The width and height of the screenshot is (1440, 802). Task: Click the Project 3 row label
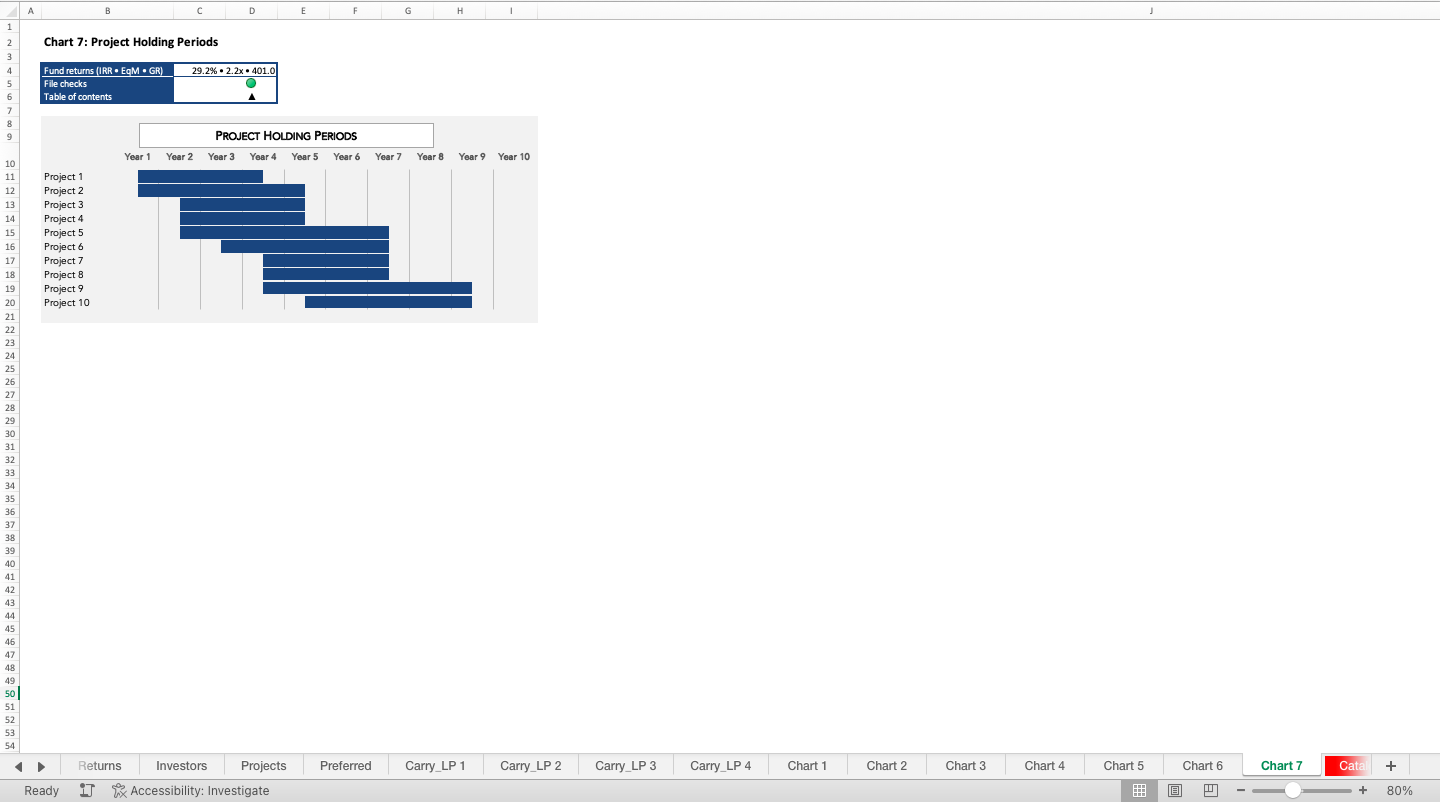click(64, 205)
